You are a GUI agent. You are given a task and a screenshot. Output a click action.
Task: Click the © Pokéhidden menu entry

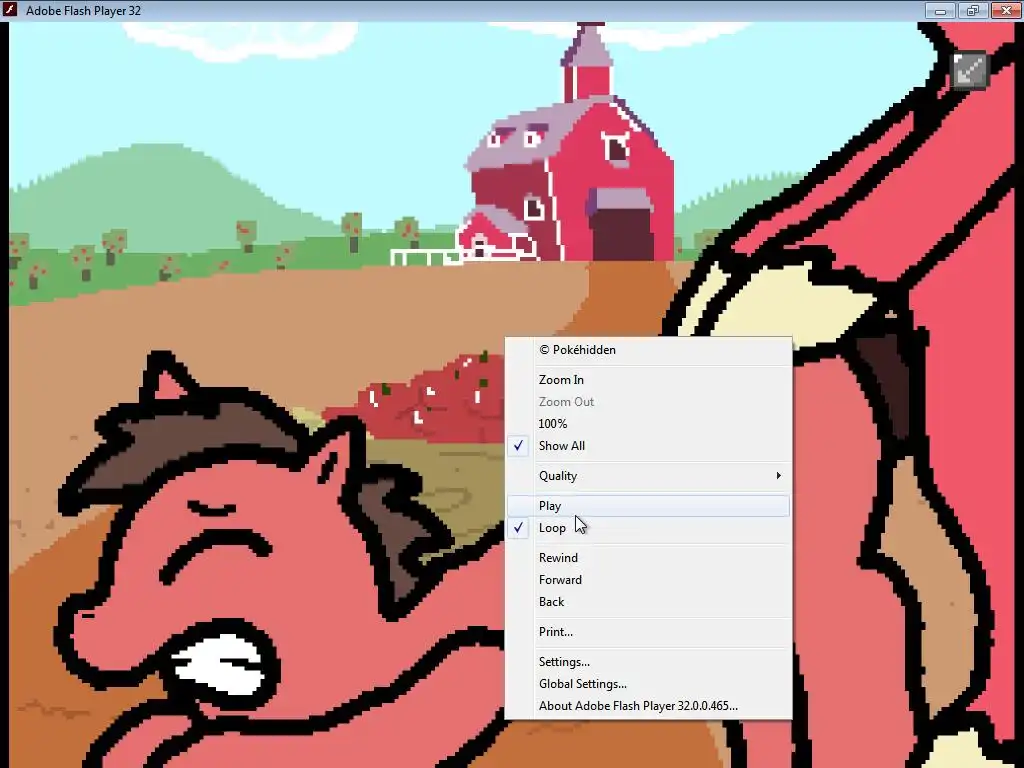point(648,349)
